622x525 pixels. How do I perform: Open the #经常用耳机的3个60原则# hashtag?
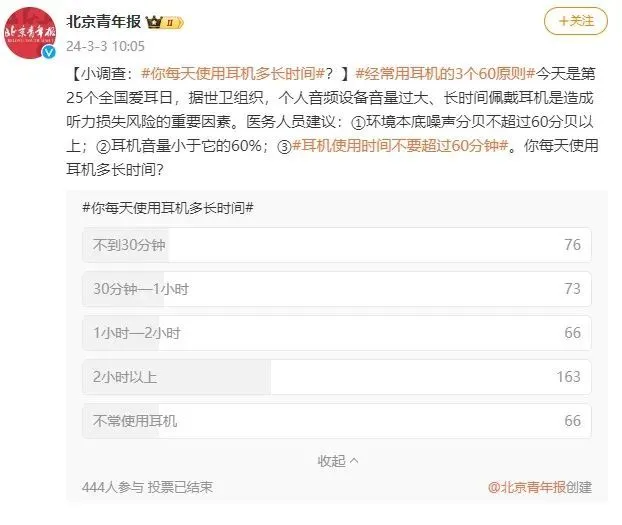431,72
